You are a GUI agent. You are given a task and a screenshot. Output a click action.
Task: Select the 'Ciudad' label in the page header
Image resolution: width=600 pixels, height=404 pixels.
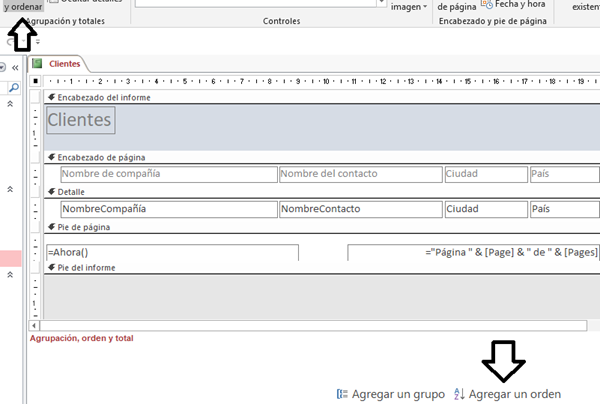click(x=486, y=174)
